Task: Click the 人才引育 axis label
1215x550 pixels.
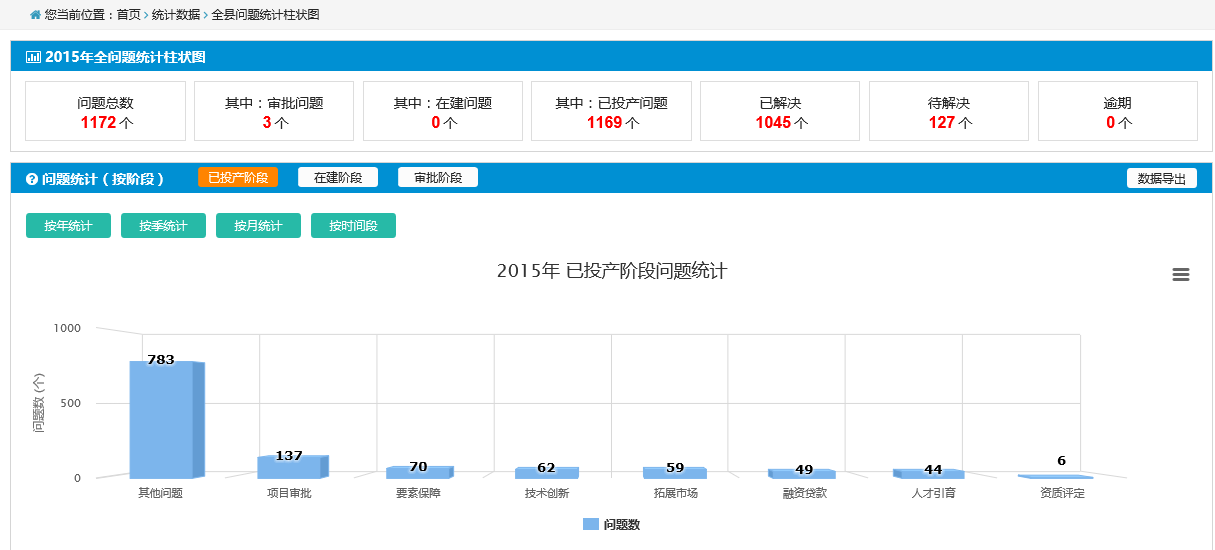Action: [x=933, y=493]
